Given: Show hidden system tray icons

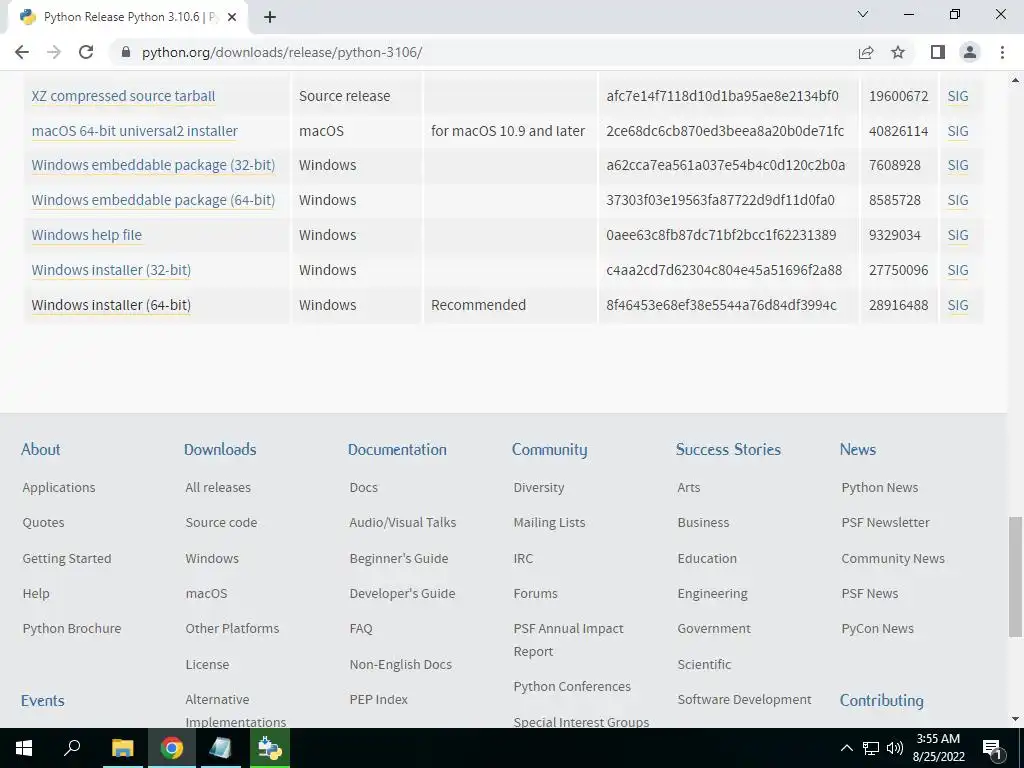Looking at the screenshot, I should point(846,748).
